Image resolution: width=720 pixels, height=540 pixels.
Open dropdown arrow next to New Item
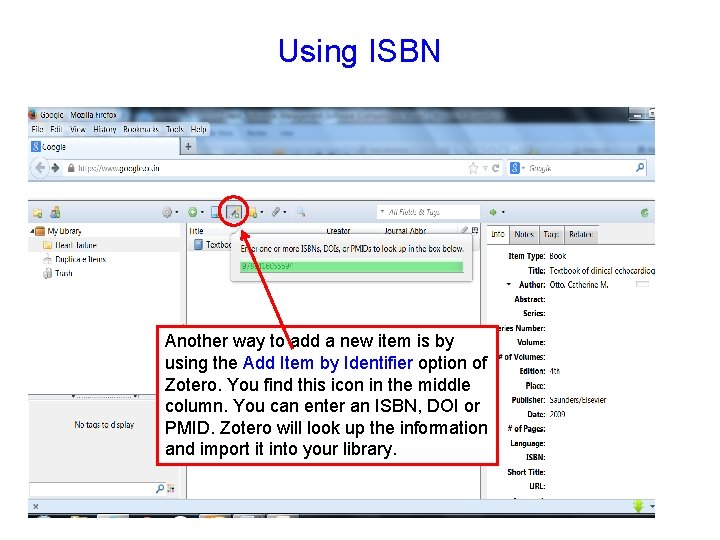202,212
